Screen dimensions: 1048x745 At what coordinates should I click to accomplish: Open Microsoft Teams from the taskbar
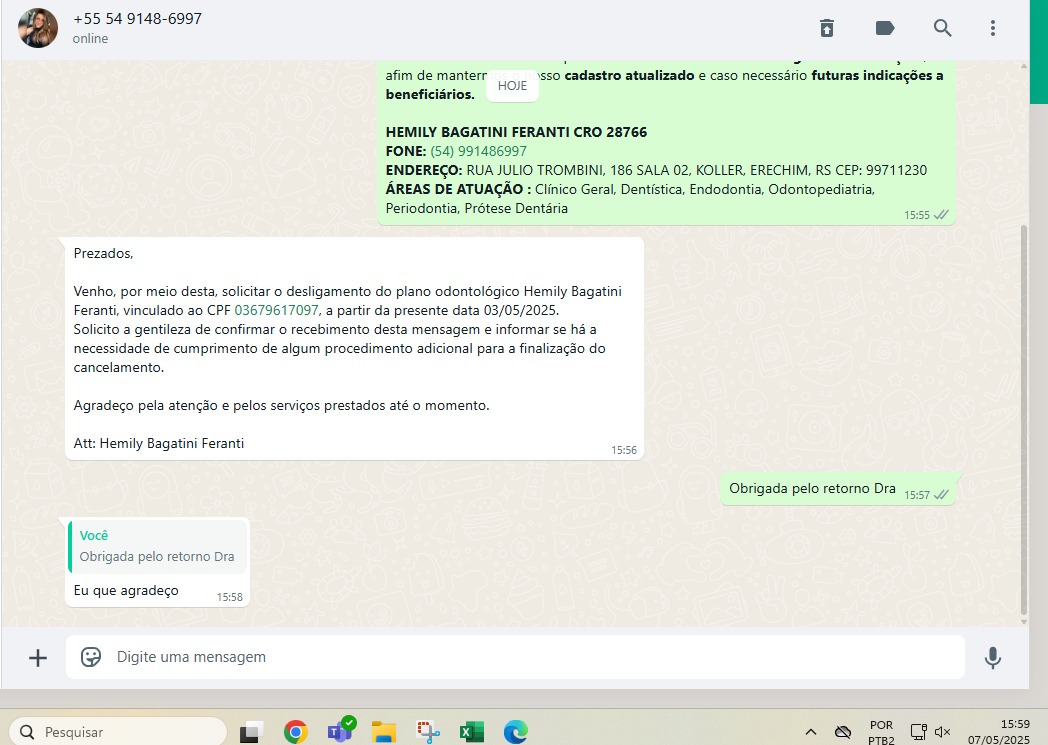point(341,731)
